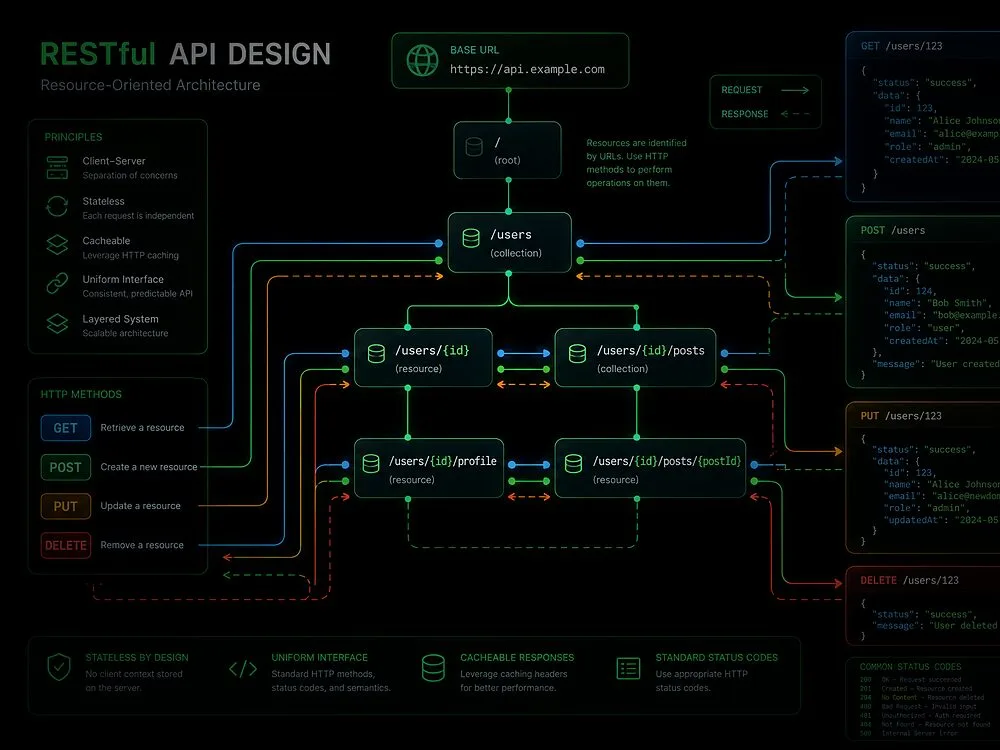Click the "DELETE /users/123" code panel header

(x=909, y=580)
